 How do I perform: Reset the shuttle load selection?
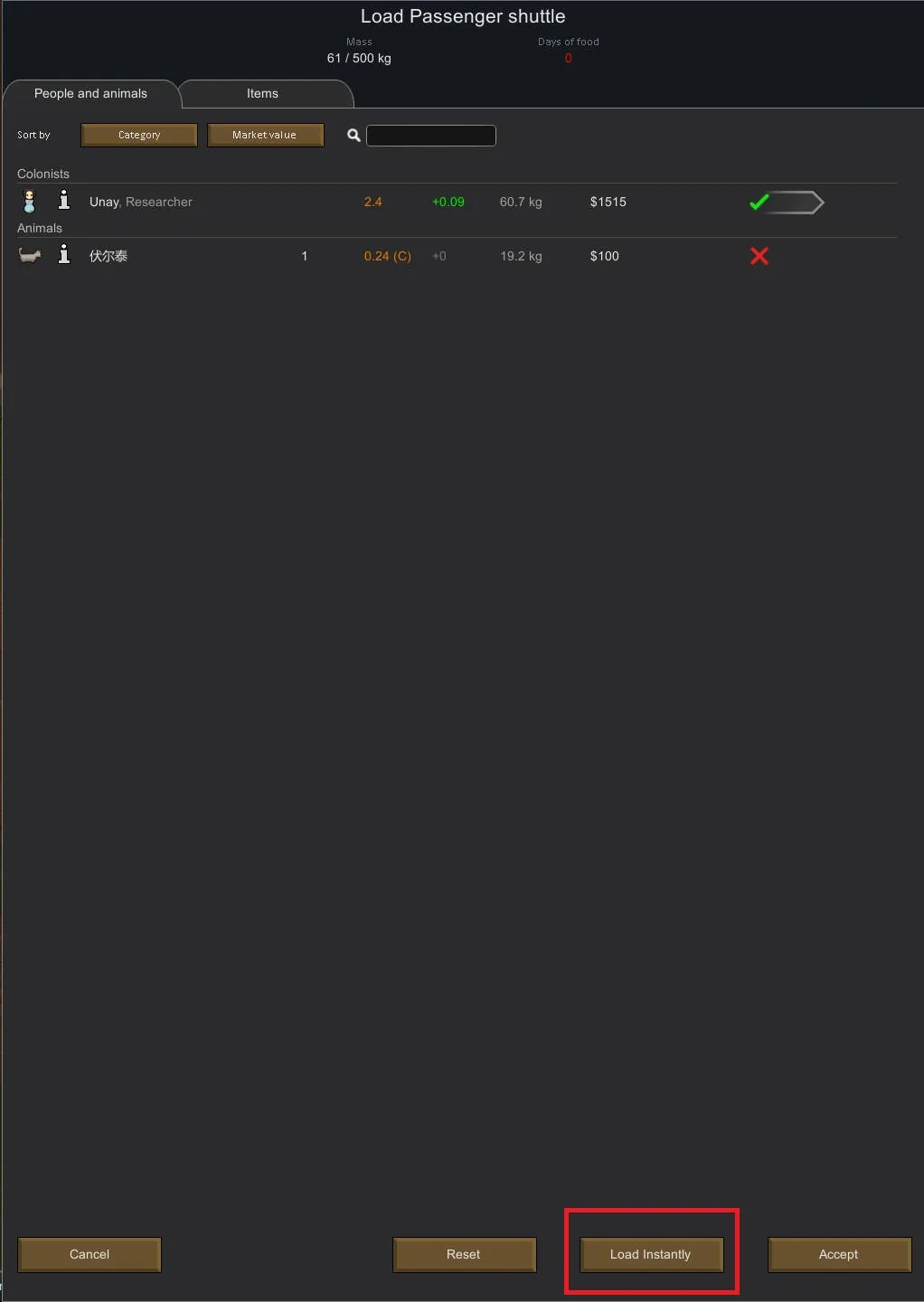464,1254
